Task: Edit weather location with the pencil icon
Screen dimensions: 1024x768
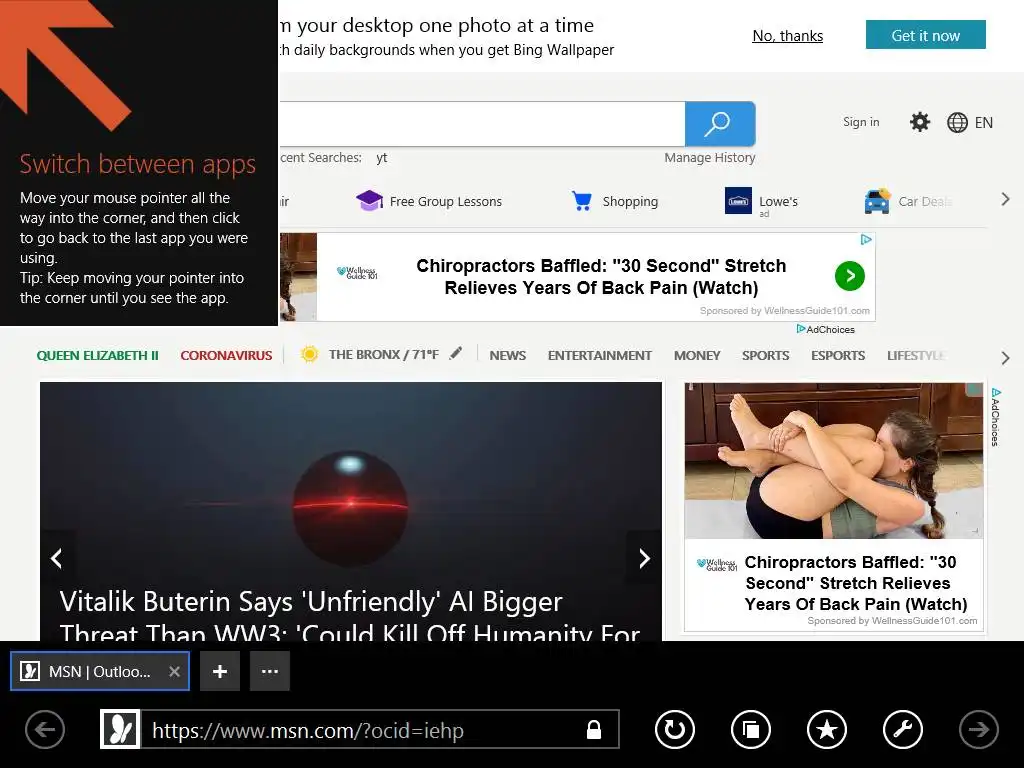Action: pyautogui.click(x=456, y=353)
